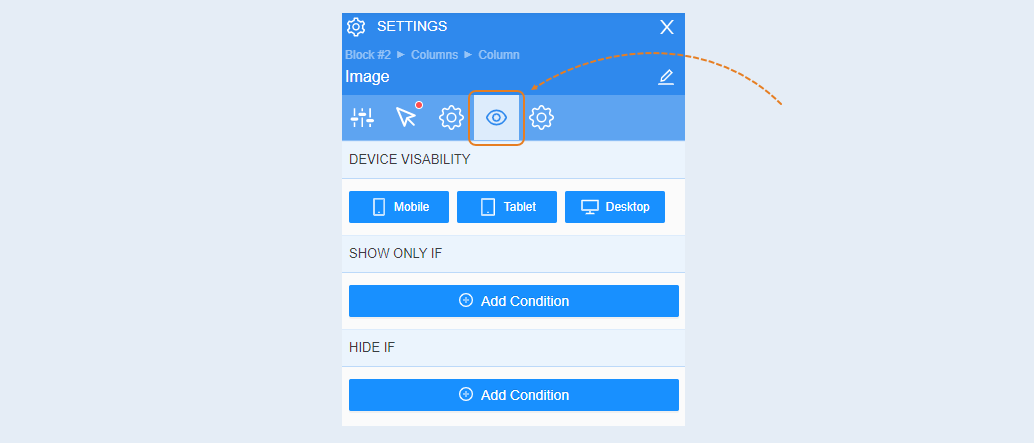
Task: Go to Columns breadcrumb
Action: click(435, 55)
